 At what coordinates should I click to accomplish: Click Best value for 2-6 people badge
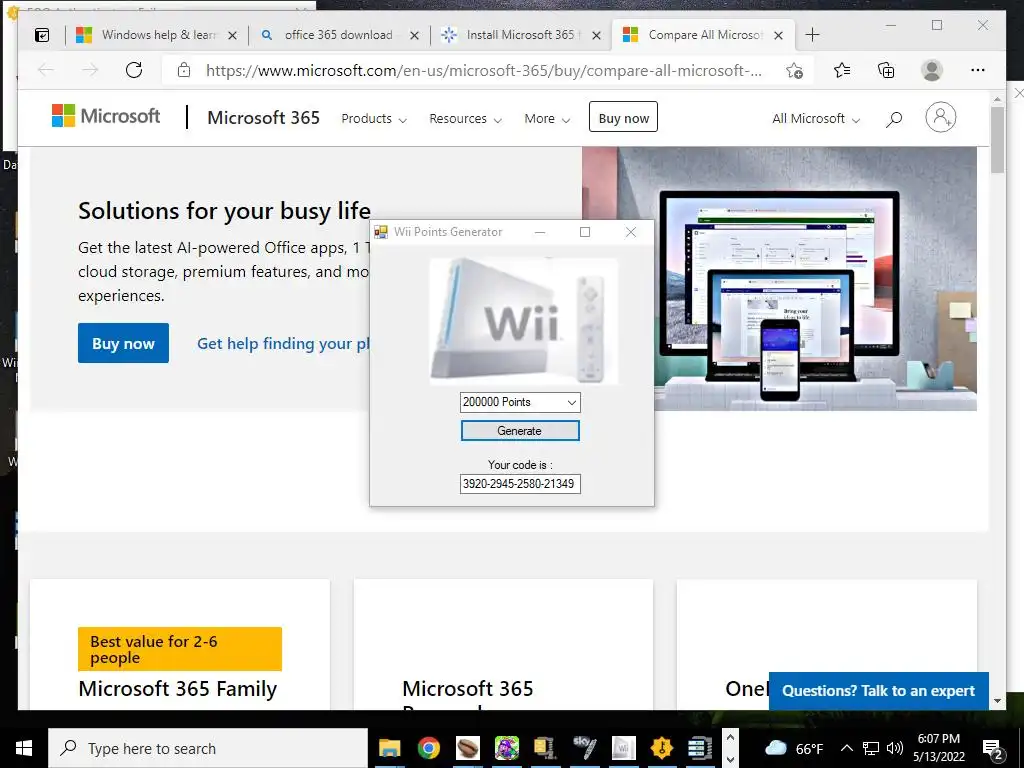pyautogui.click(x=180, y=649)
